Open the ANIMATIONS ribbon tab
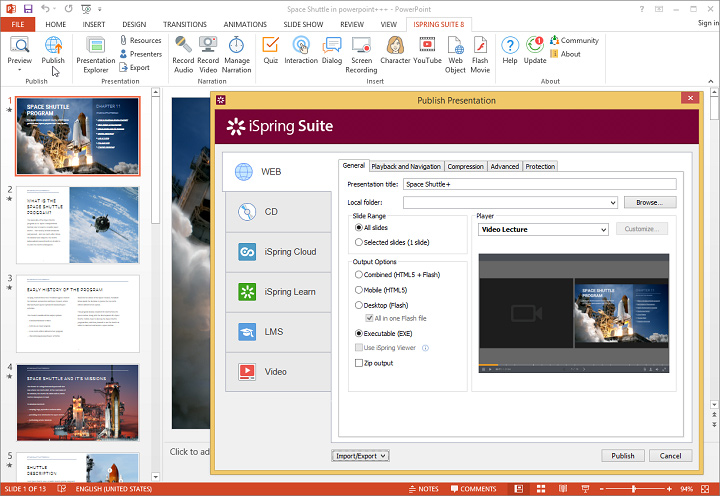 (245, 24)
